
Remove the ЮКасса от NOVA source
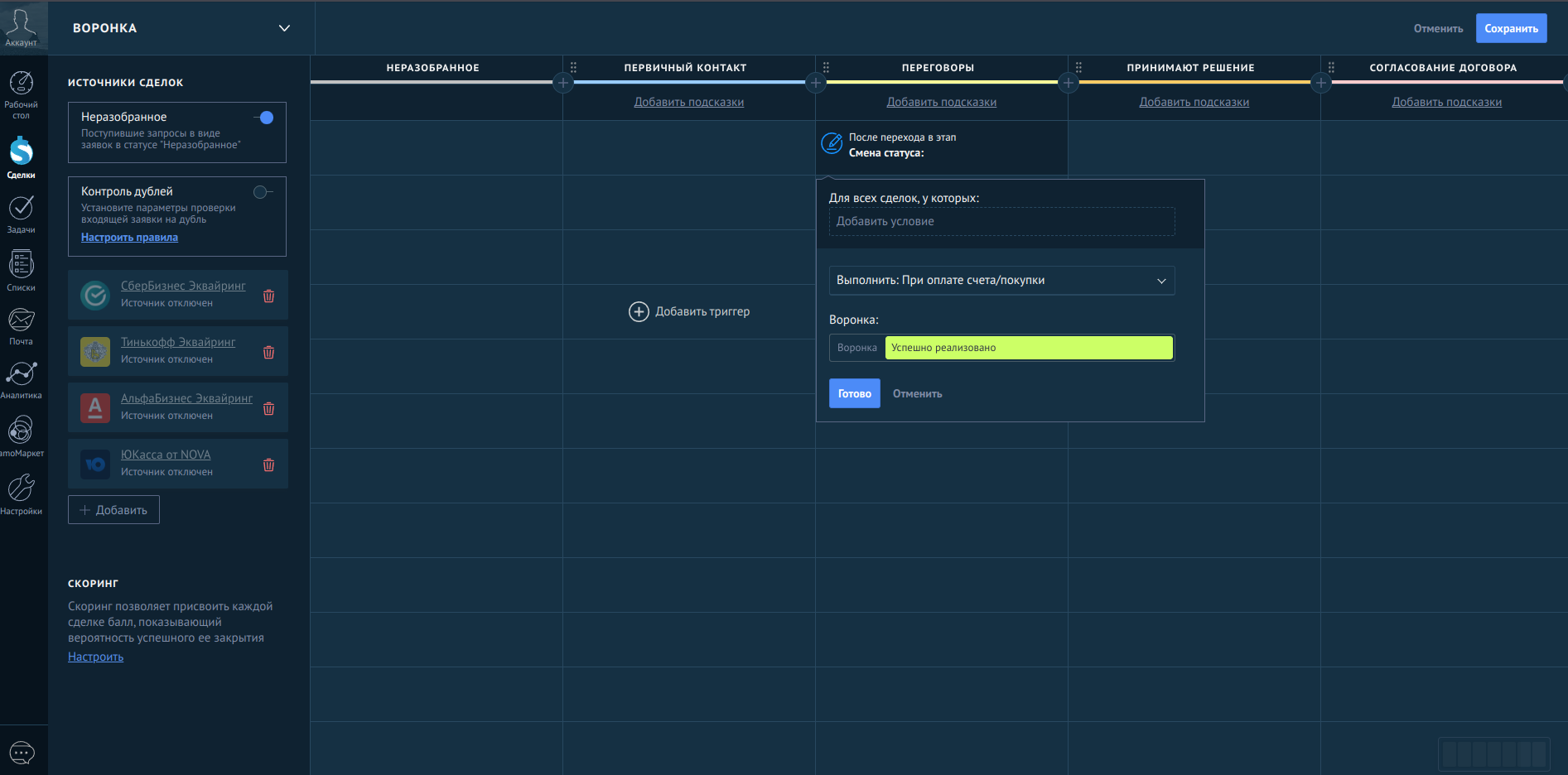click(268, 465)
